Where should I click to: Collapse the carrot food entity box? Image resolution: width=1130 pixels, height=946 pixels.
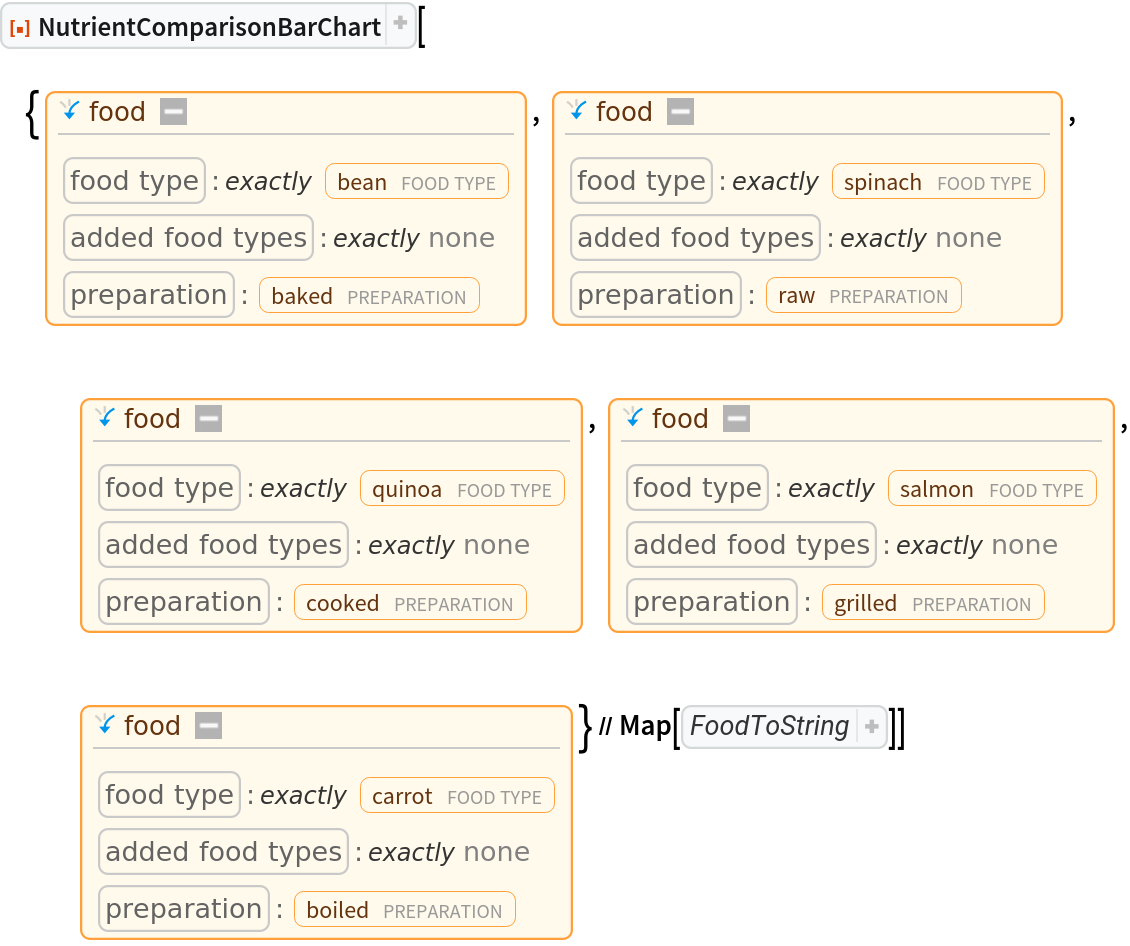coord(208,726)
